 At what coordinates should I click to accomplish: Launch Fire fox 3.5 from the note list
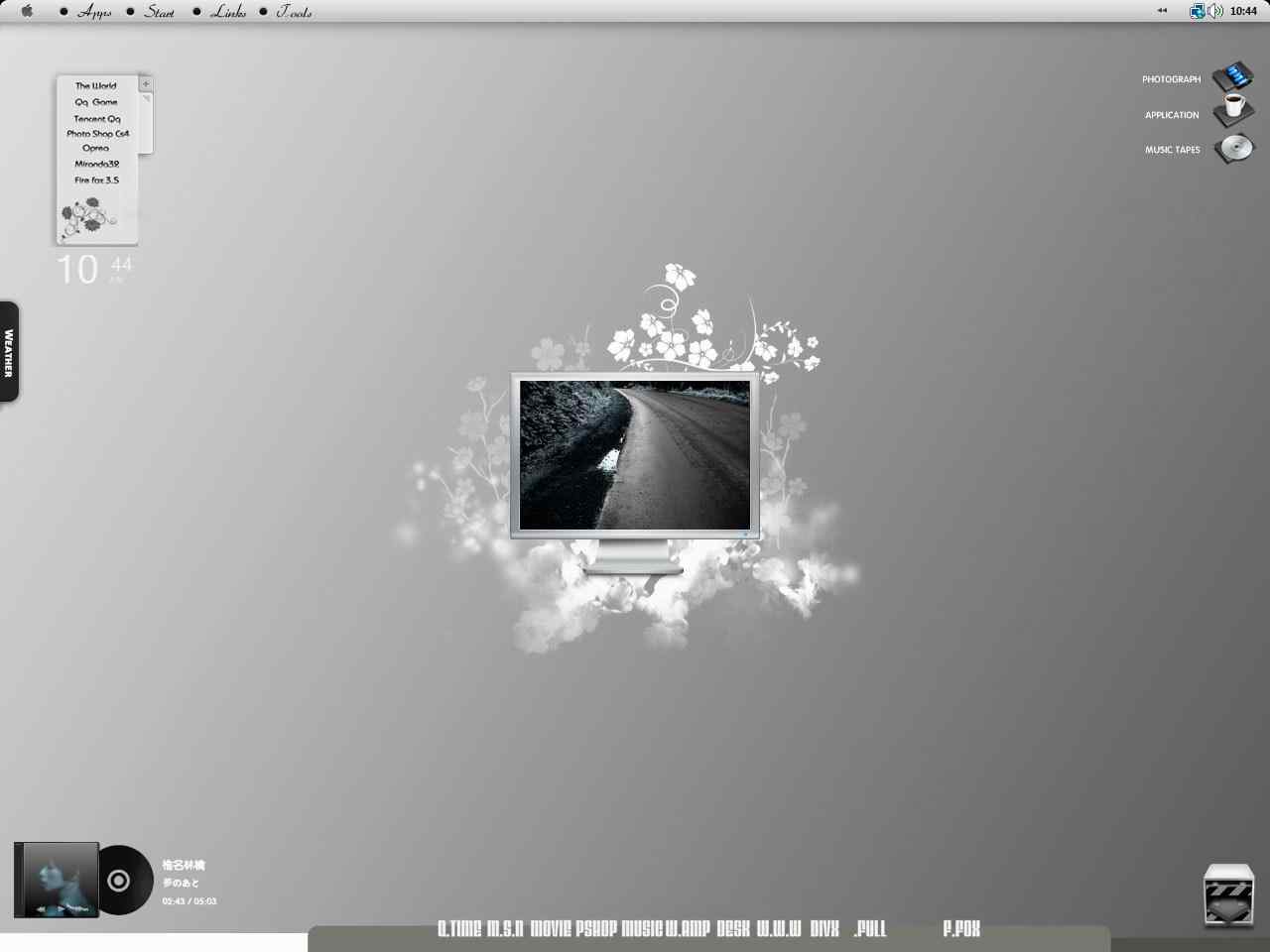[97, 180]
